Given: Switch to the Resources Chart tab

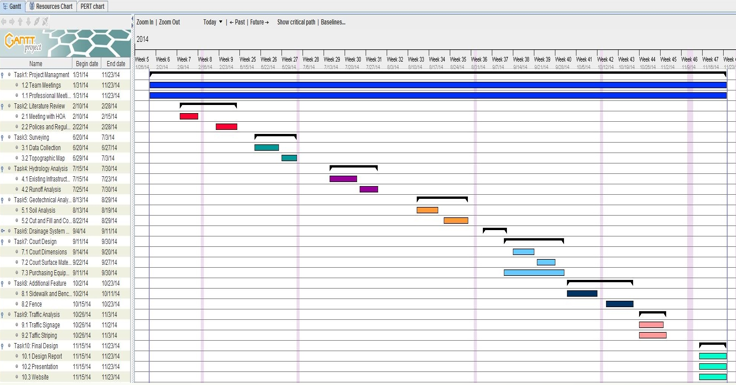Looking at the screenshot, I should 51,6.
